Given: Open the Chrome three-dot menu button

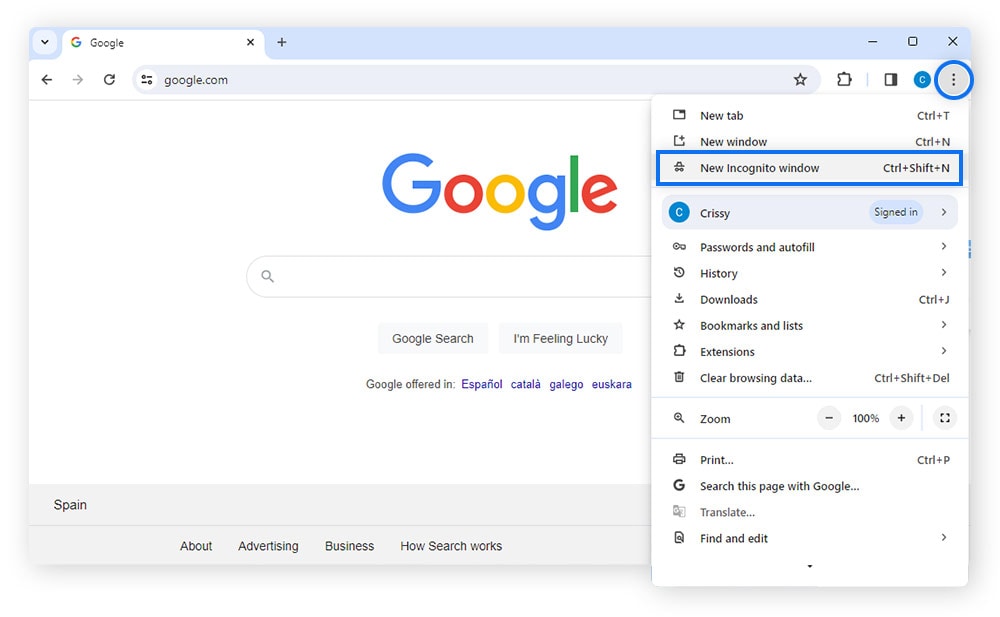Looking at the screenshot, I should tap(953, 80).
